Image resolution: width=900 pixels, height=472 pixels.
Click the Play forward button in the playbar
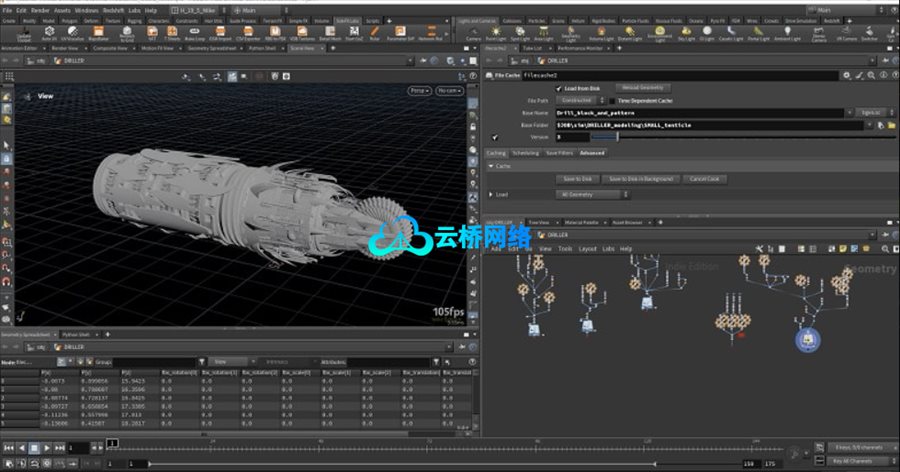click(48, 447)
